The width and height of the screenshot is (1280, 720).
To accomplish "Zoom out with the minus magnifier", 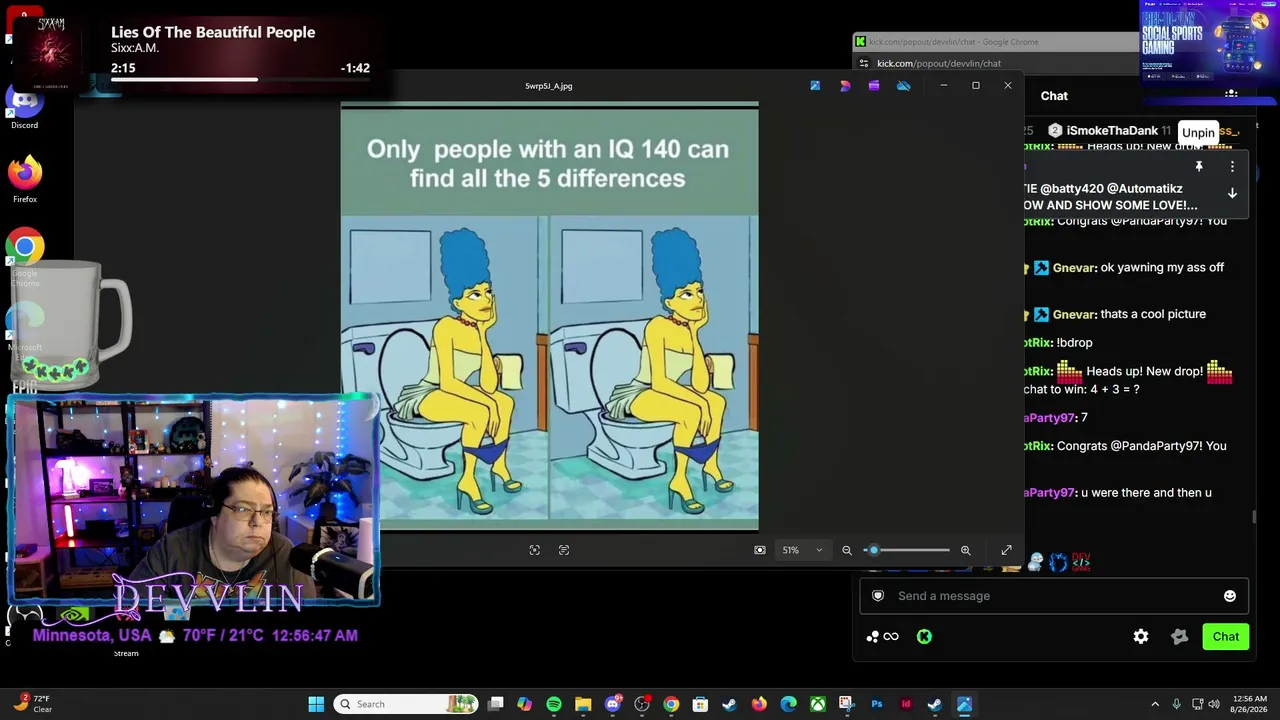I will tap(847, 550).
